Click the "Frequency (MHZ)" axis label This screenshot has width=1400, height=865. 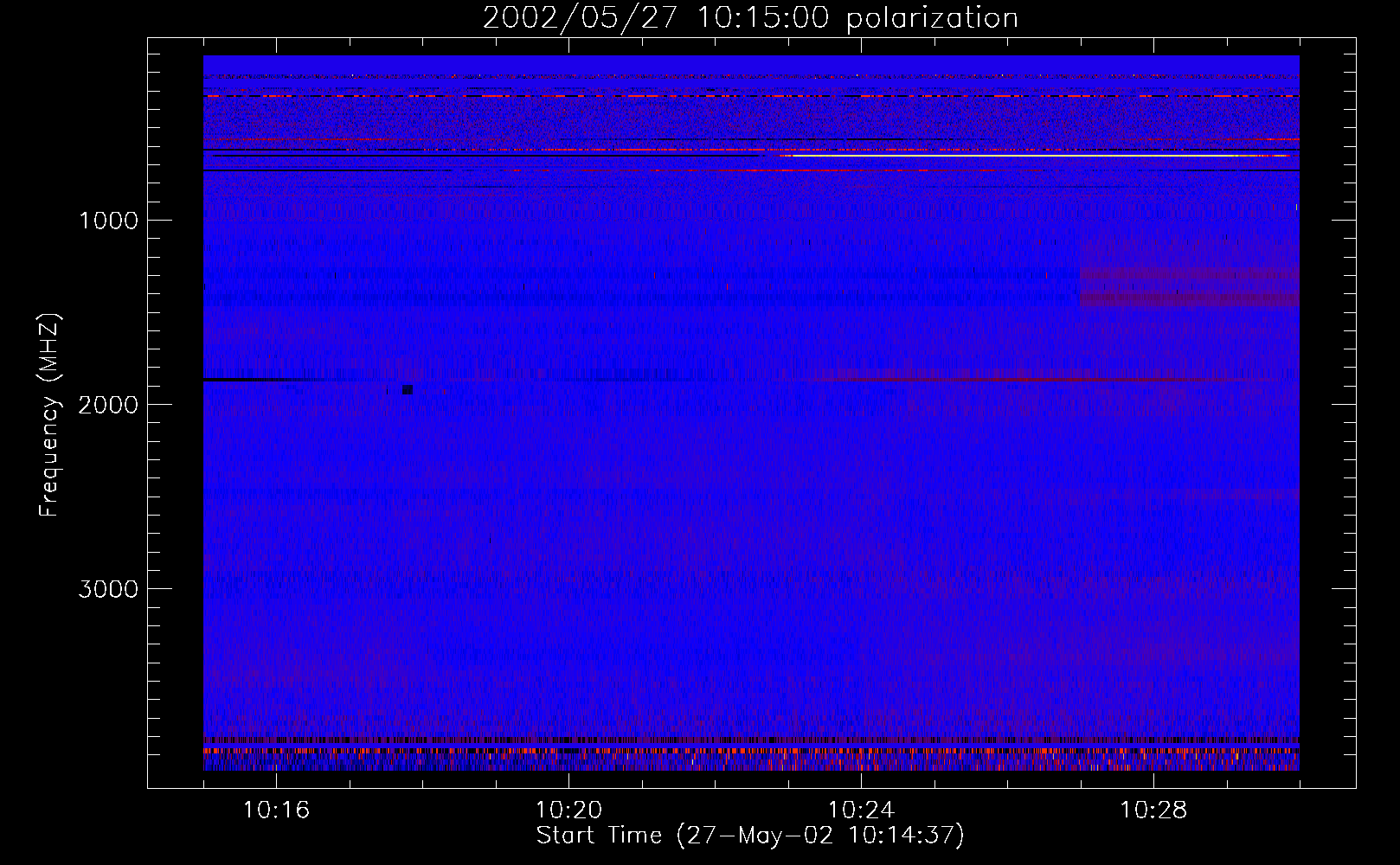coord(49,415)
